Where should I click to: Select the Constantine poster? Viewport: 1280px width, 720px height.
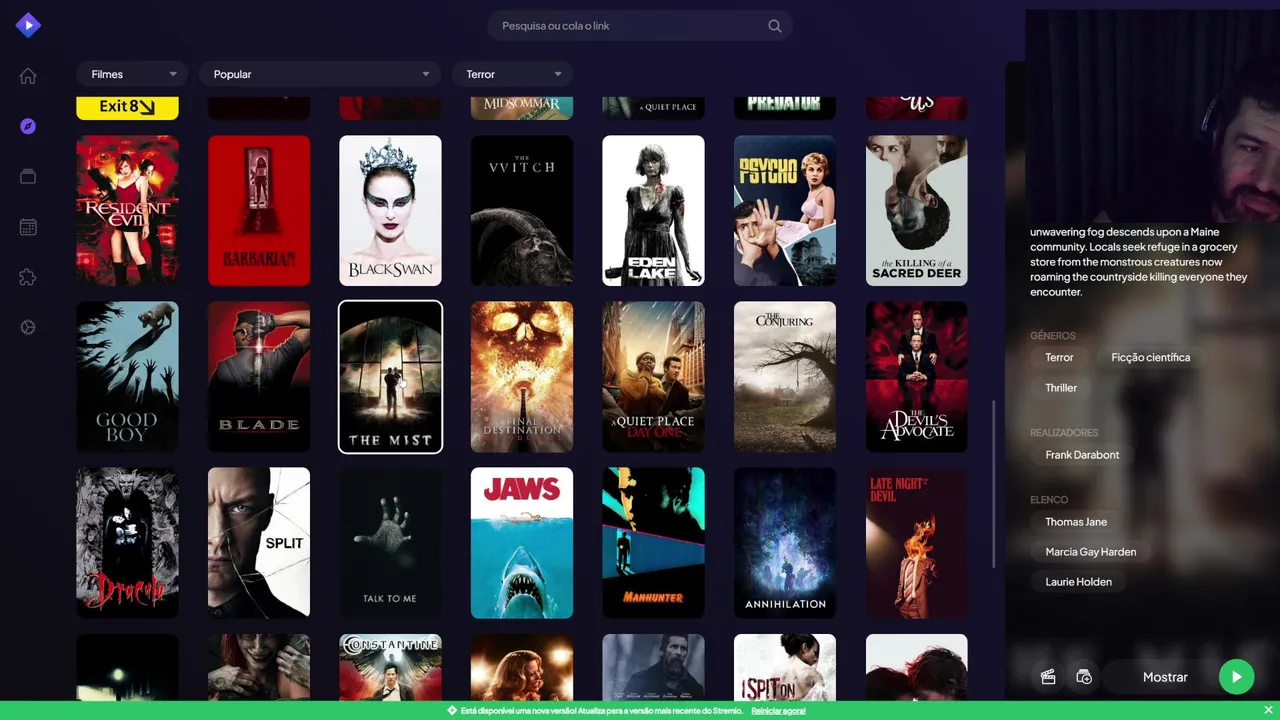pyautogui.click(x=390, y=668)
